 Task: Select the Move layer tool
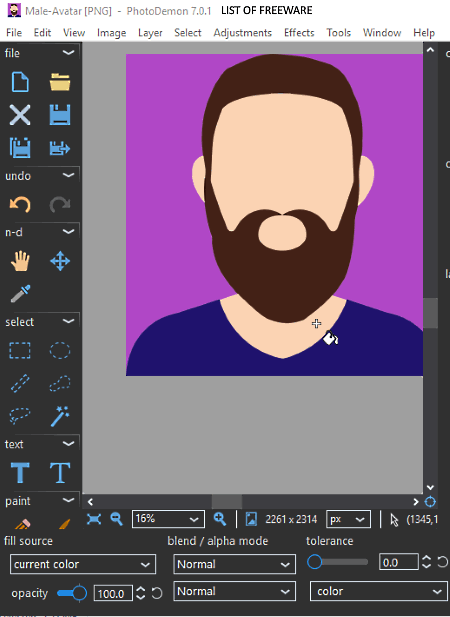60,261
